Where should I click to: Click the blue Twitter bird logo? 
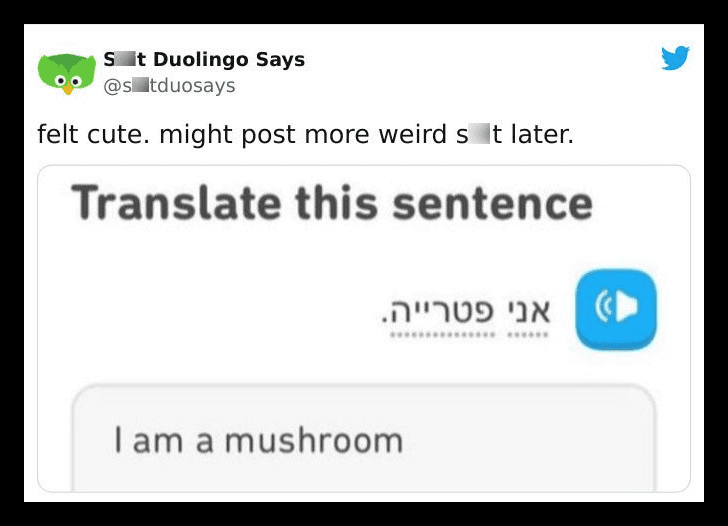click(676, 58)
